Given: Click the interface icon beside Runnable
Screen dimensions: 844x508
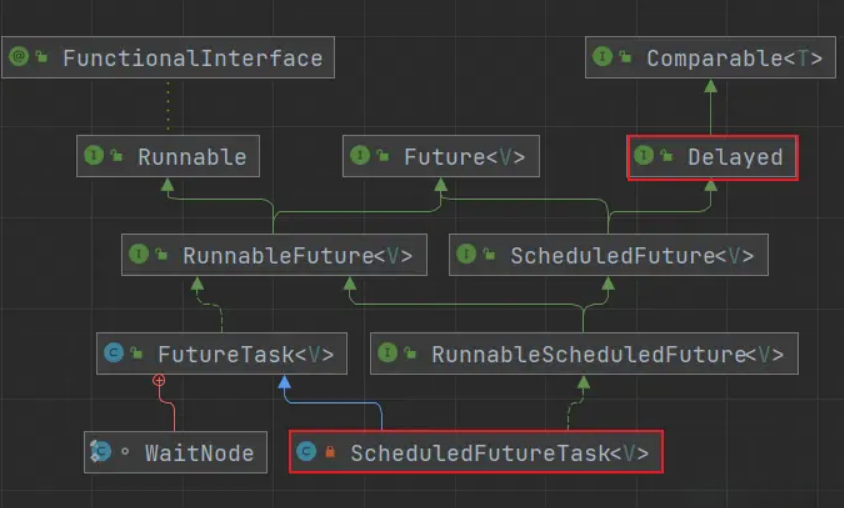Looking at the screenshot, I should pyautogui.click(x=94, y=156).
